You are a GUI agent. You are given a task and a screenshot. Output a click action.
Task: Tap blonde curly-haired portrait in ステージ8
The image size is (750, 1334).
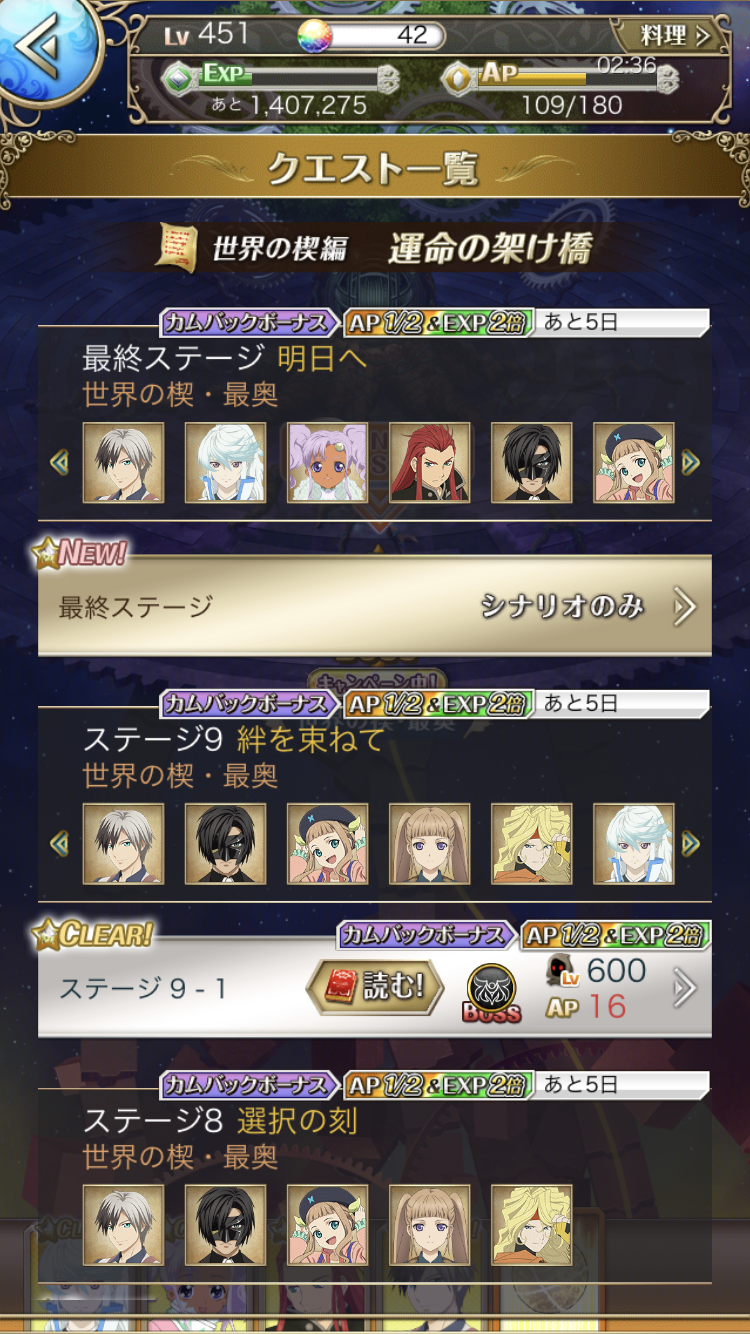point(532,1225)
